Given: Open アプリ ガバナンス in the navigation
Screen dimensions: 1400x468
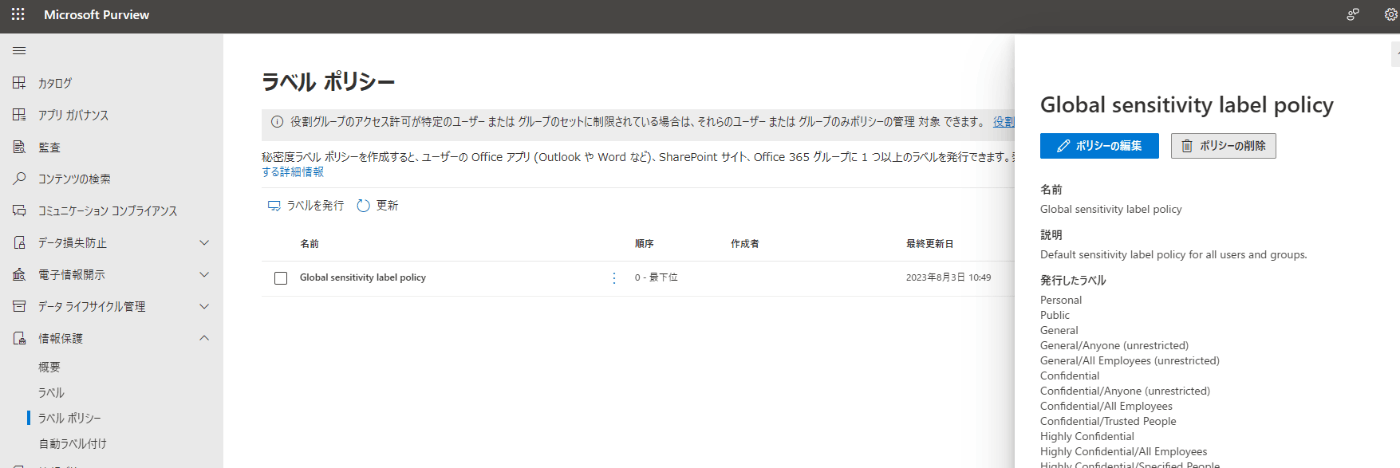Looking at the screenshot, I should pos(73,115).
